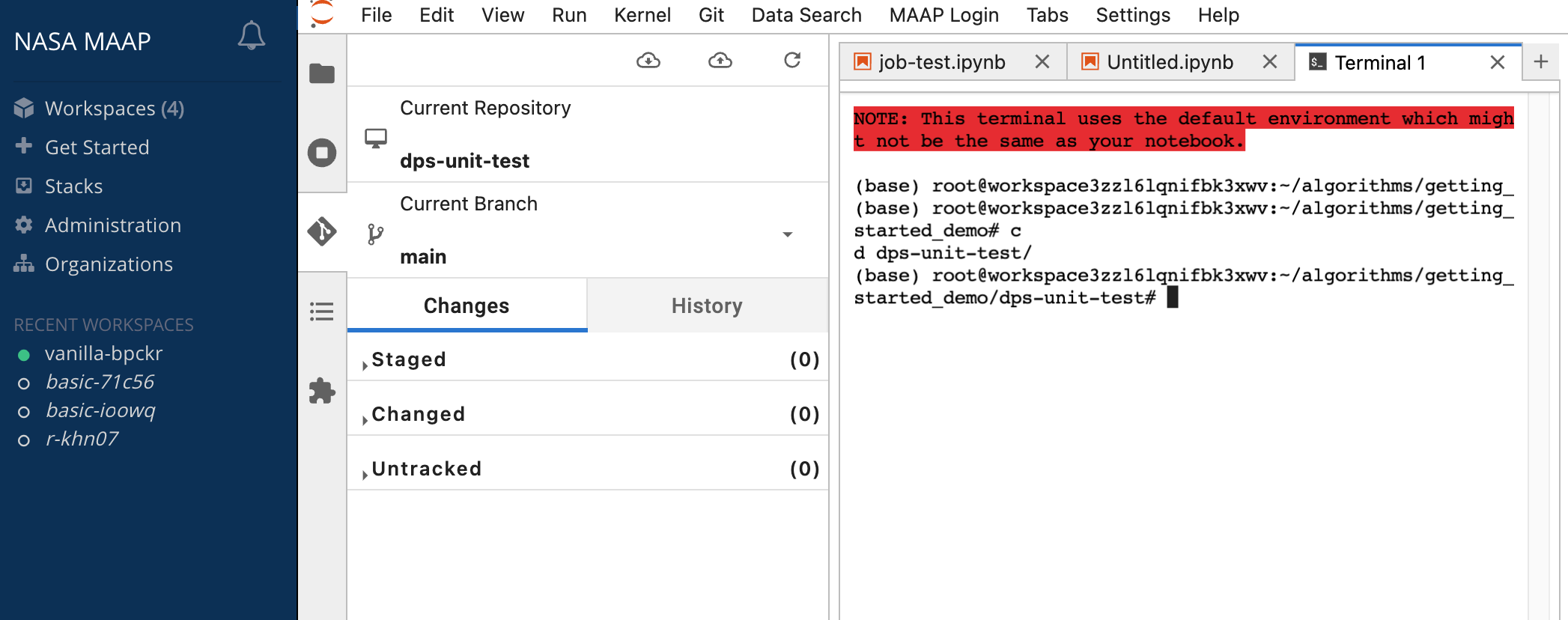Open the basic-71c56 workspace
1568x620 pixels.
pyautogui.click(x=100, y=382)
